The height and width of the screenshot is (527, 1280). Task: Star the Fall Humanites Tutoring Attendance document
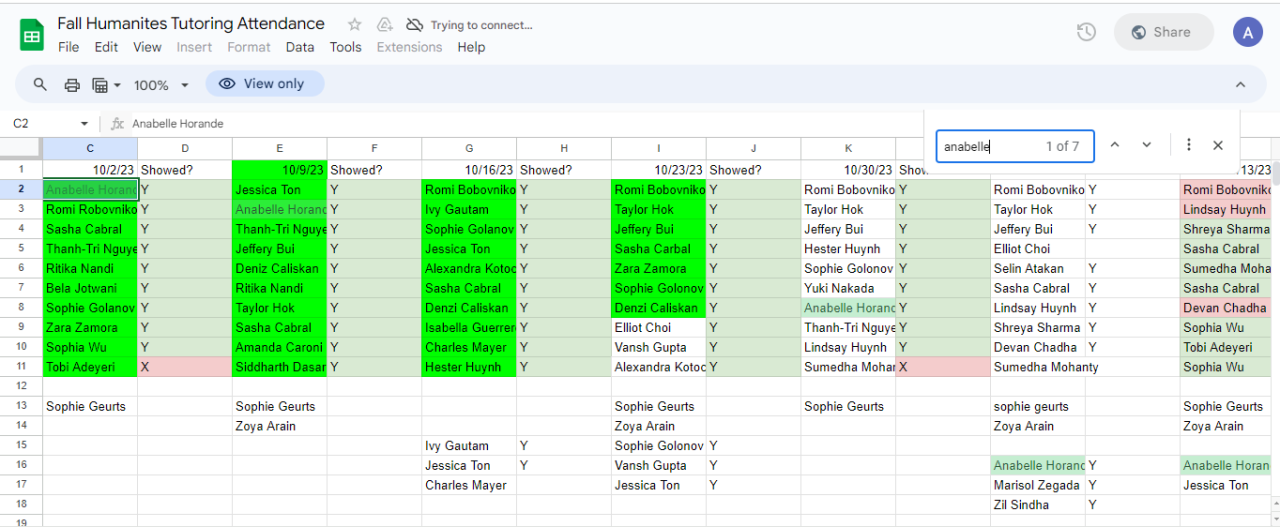(354, 25)
